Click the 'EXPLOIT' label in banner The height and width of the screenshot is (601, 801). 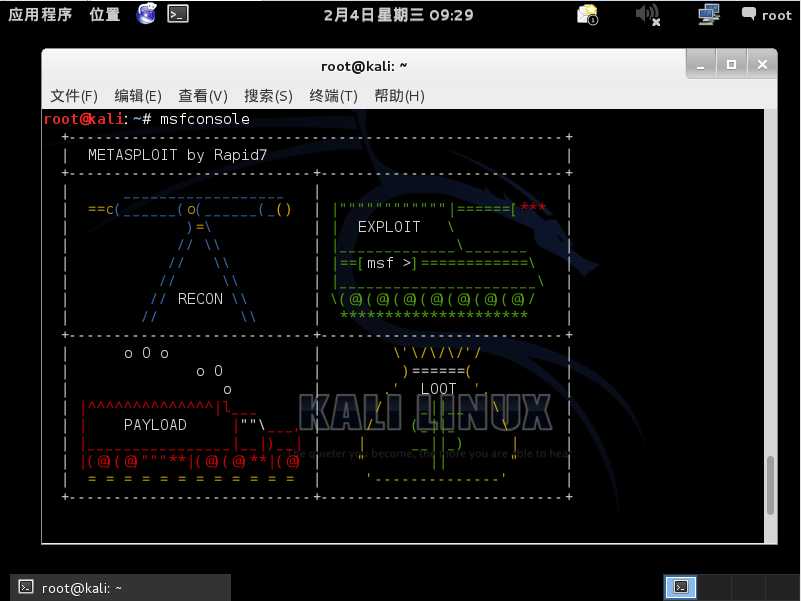389,227
